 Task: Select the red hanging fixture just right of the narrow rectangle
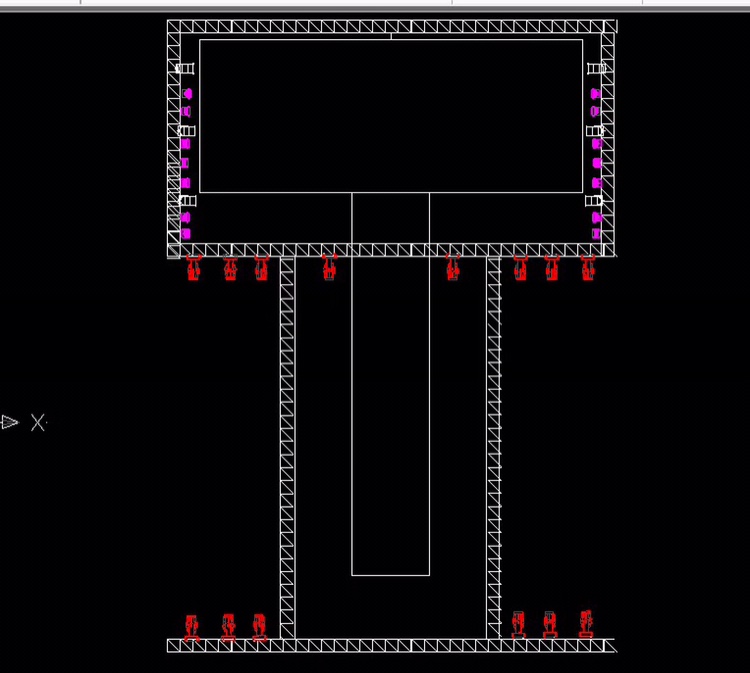point(453,267)
